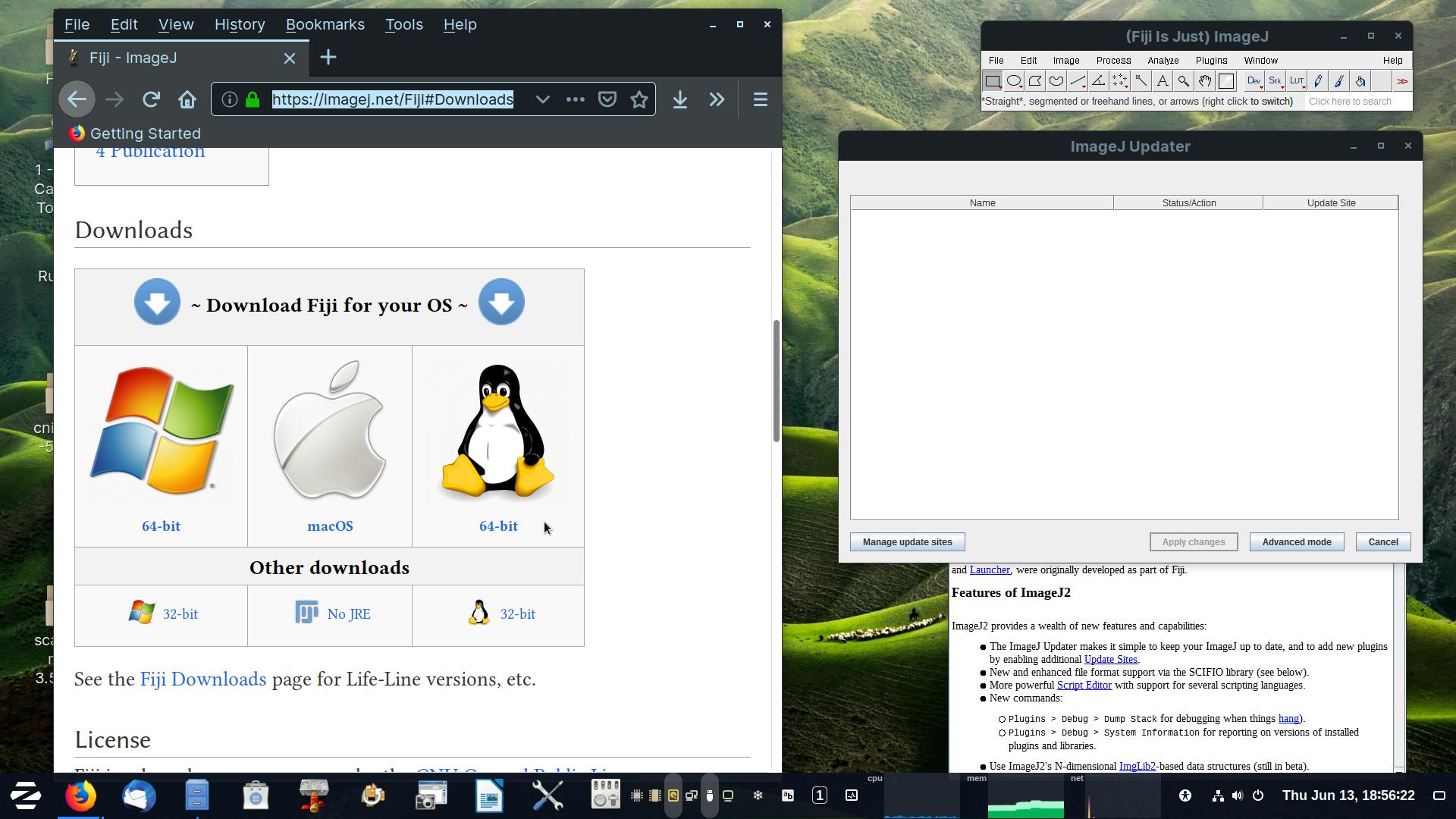Screen dimensions: 1456x819
Task: Open the Bookmarks menu in Firefox
Action: click(325, 24)
